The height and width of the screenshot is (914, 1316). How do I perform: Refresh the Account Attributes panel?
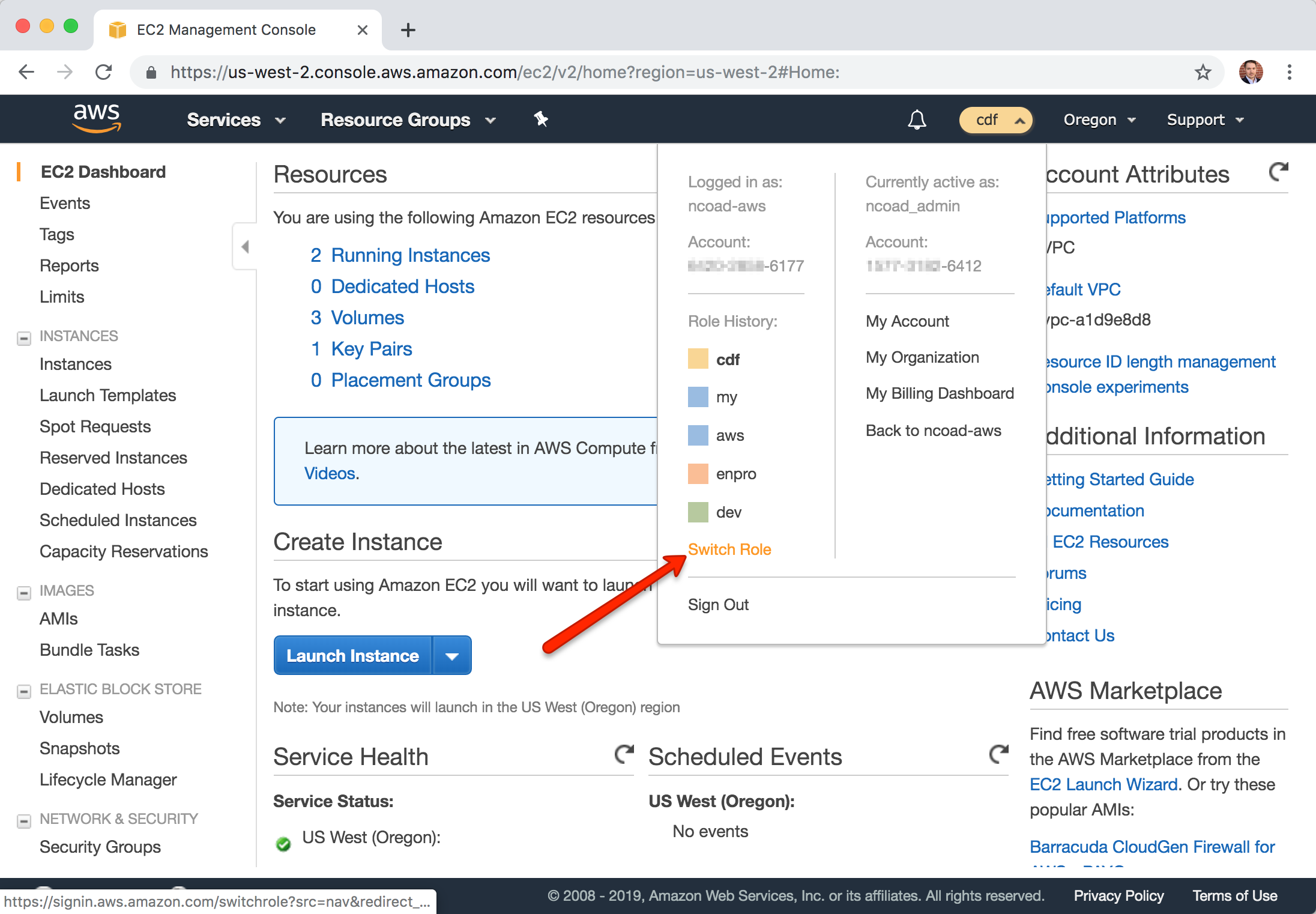point(1278,172)
